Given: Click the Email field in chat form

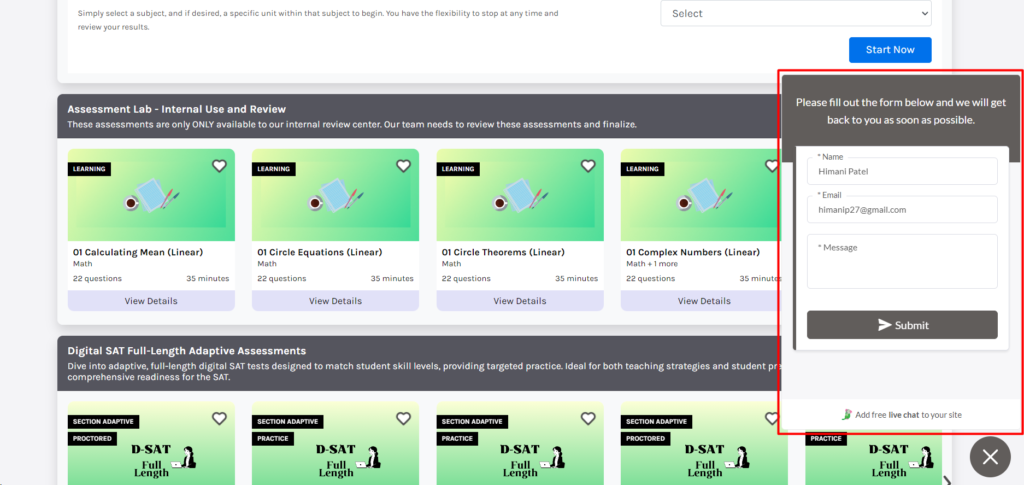Looking at the screenshot, I should point(901,210).
